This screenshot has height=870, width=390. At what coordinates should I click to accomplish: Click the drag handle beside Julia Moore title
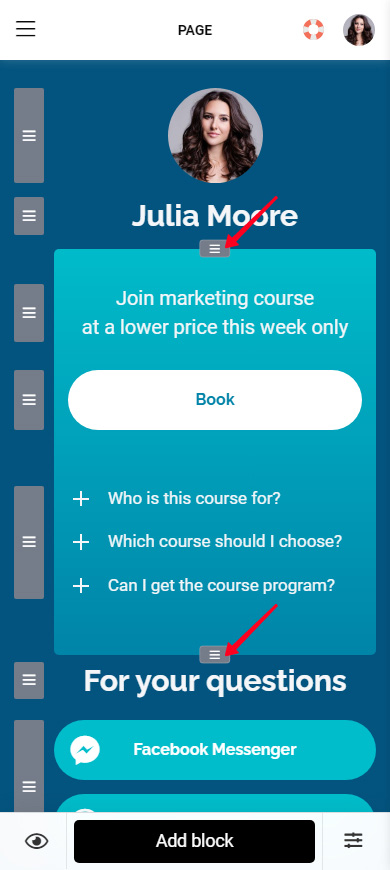point(29,216)
